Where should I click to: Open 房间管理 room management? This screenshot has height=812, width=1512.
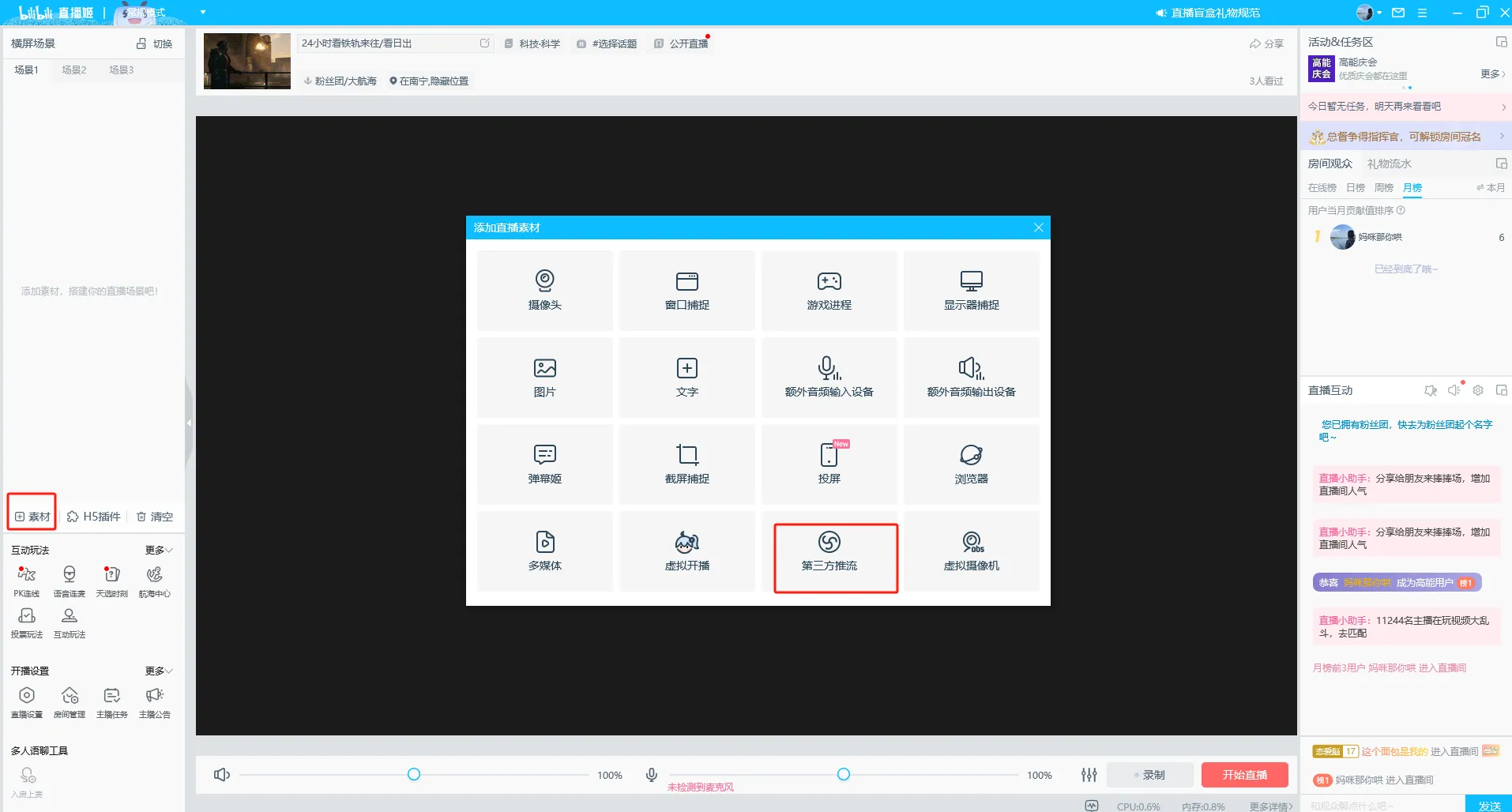pyautogui.click(x=70, y=702)
